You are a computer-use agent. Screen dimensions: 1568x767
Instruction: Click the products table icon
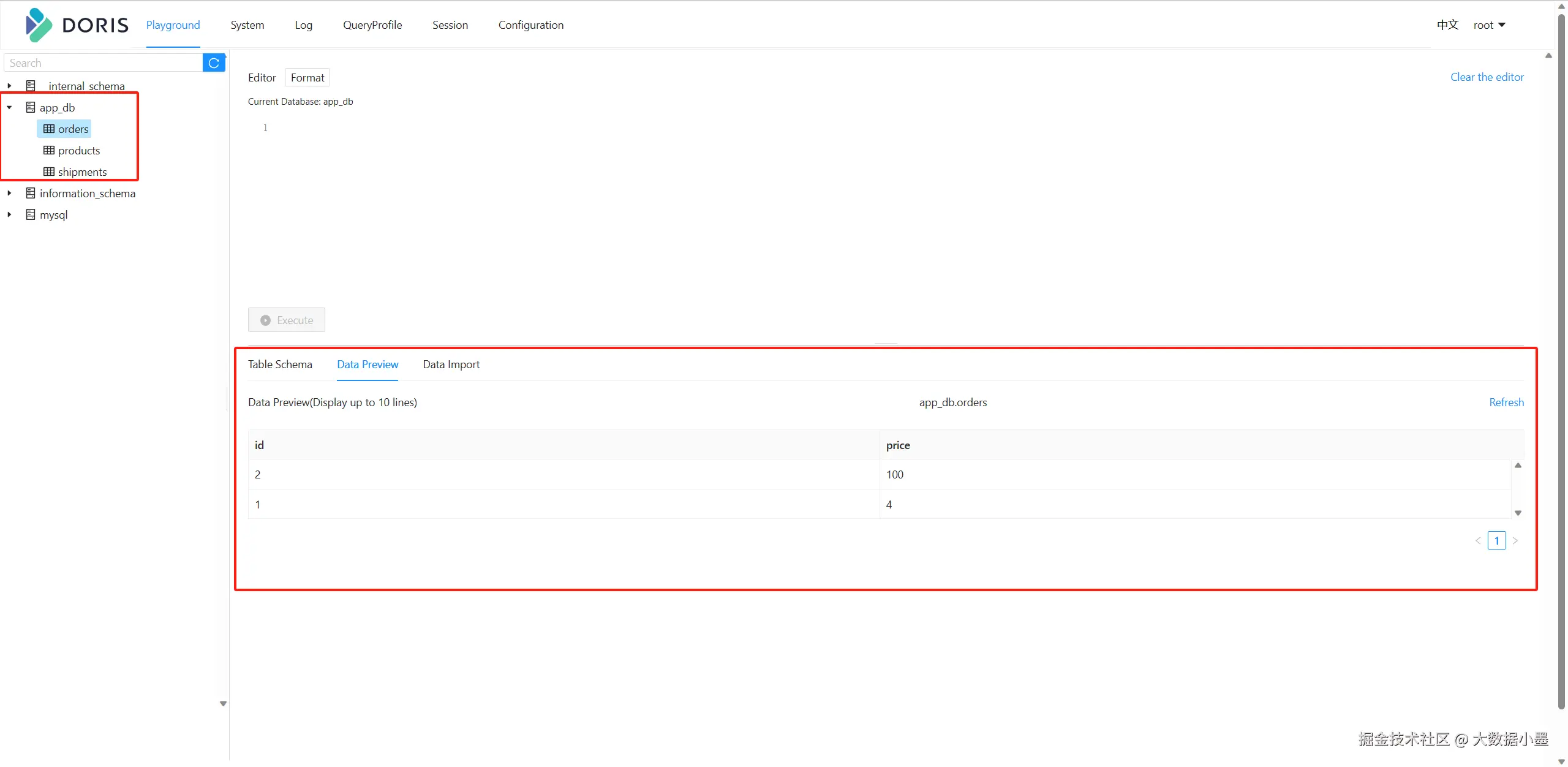49,150
